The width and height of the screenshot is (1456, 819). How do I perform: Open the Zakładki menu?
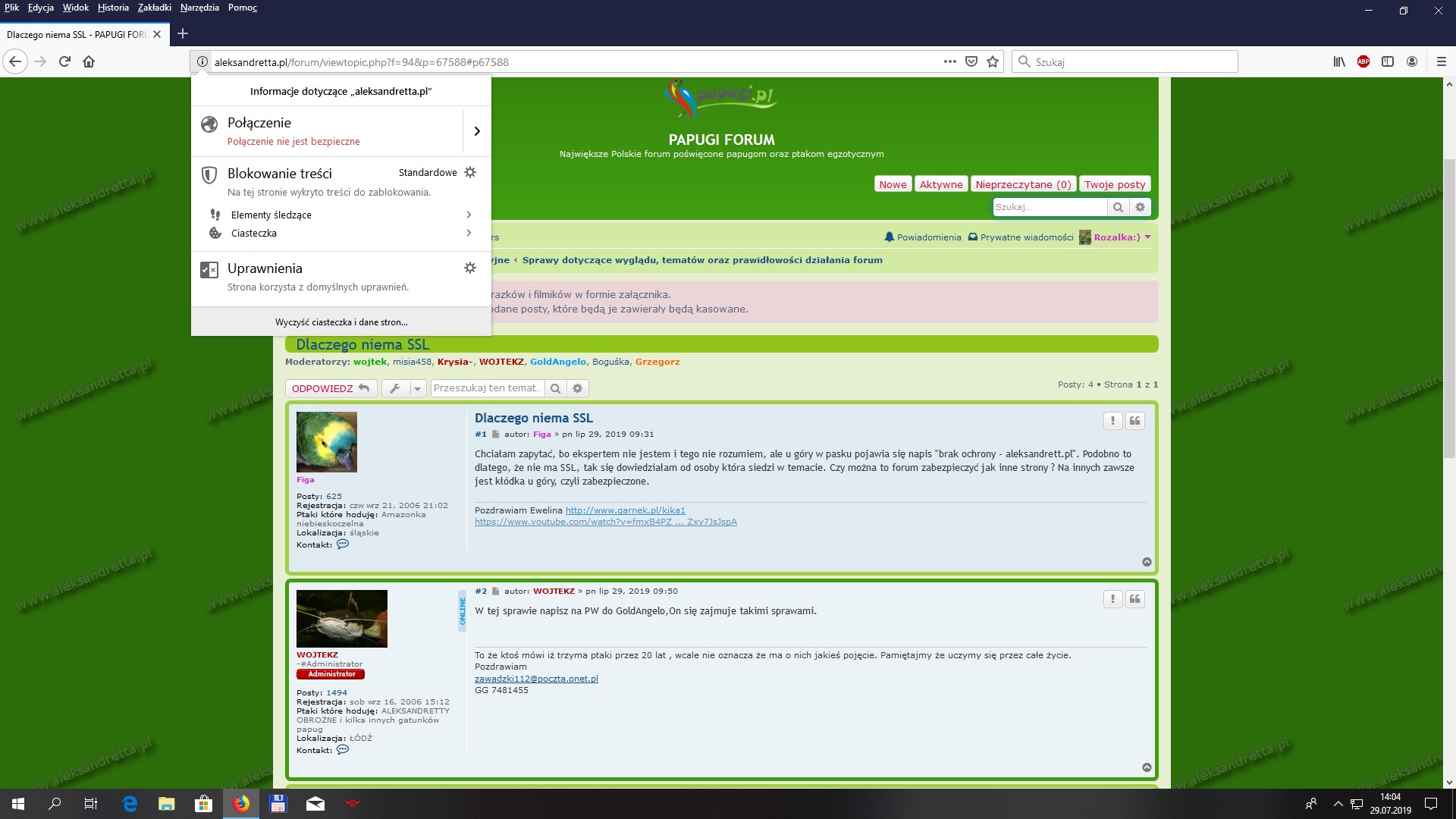[154, 8]
